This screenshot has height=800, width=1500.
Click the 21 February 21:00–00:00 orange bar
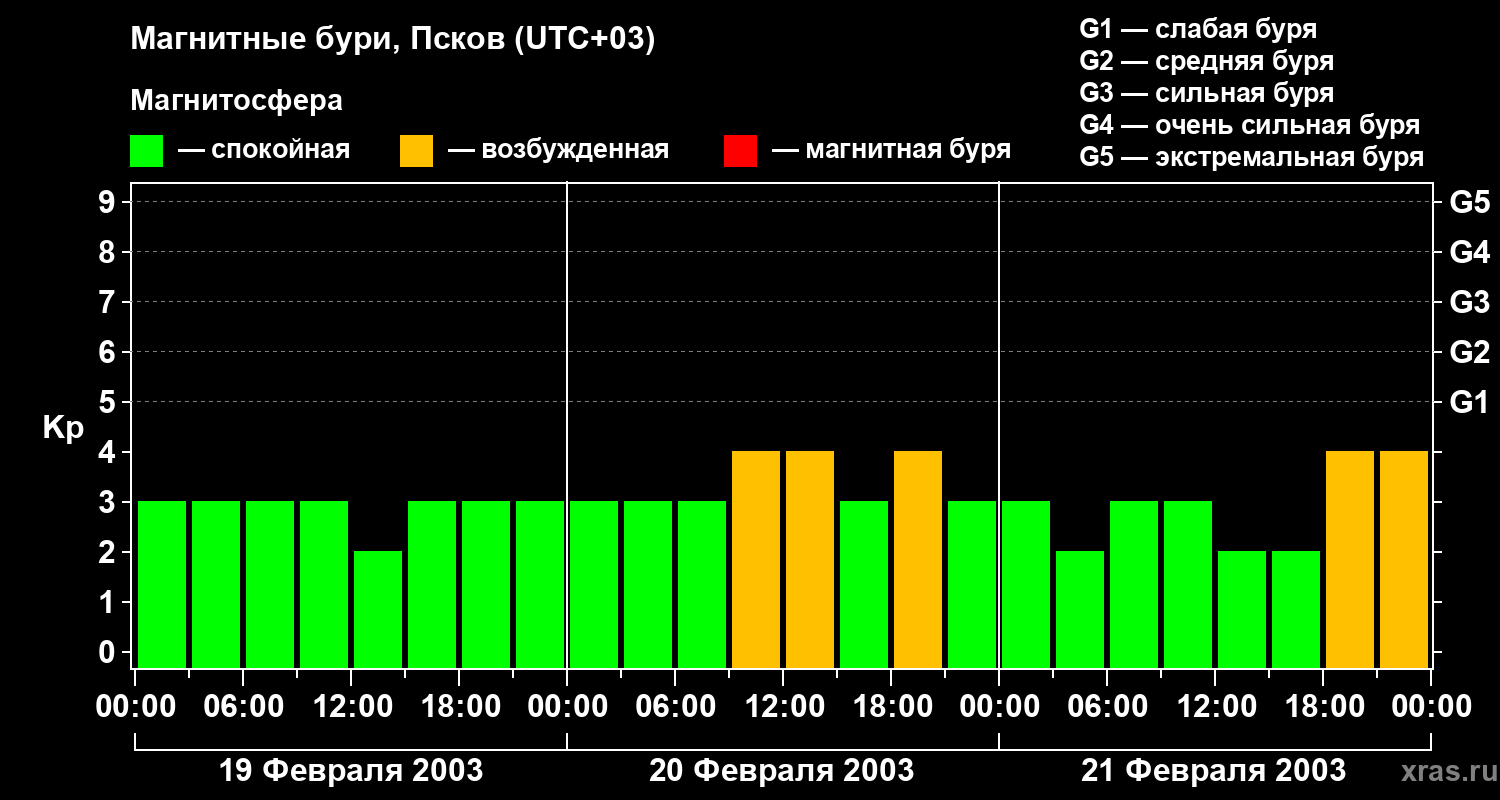coord(1404,559)
